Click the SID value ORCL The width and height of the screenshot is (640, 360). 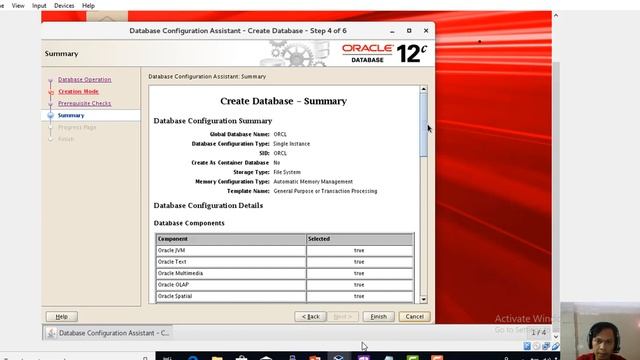tap(280, 153)
